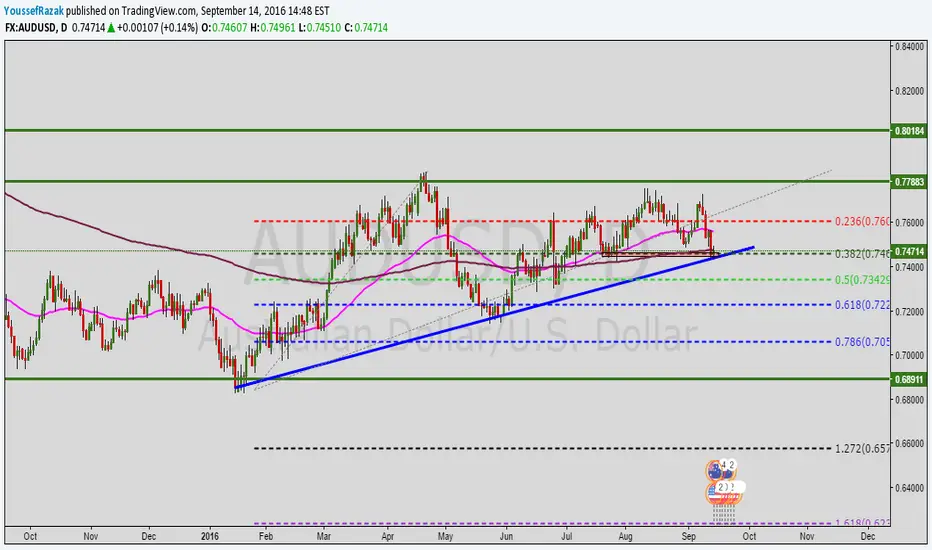Viewport: 932px width, 550px height.
Task: Select the blue ascending trendline
Action: pos(495,318)
